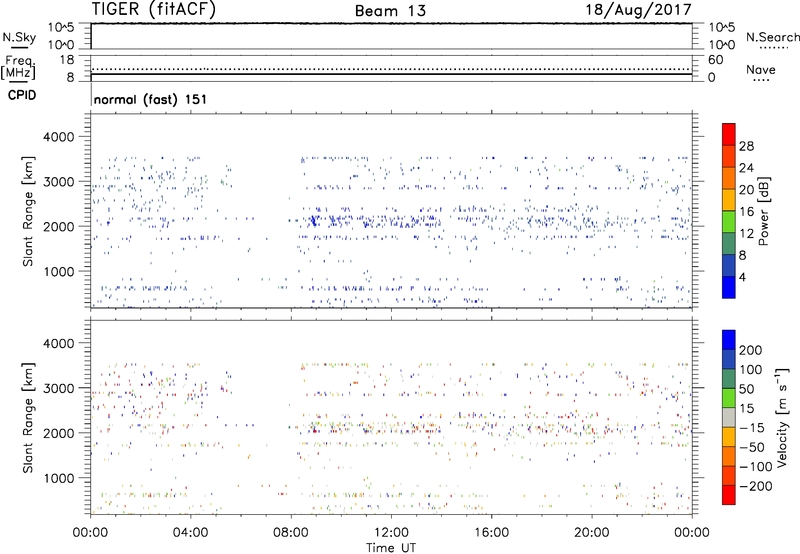Click the Velocity [m s⁻¹] colorbar label

coord(782,417)
